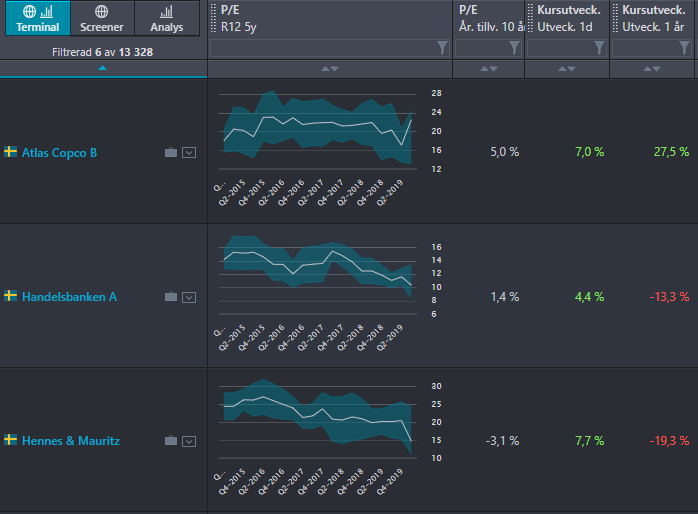Click the filter funnel in P/E R12 5y column
698x514 pixels.
tap(442, 48)
